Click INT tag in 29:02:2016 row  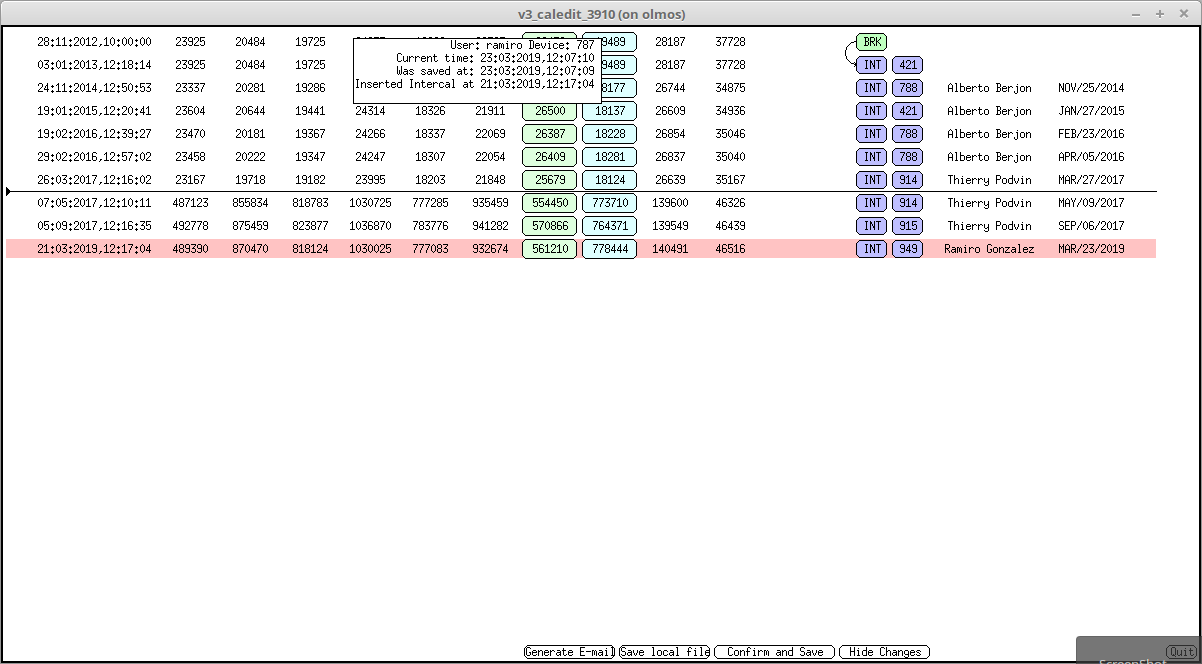[872, 157]
